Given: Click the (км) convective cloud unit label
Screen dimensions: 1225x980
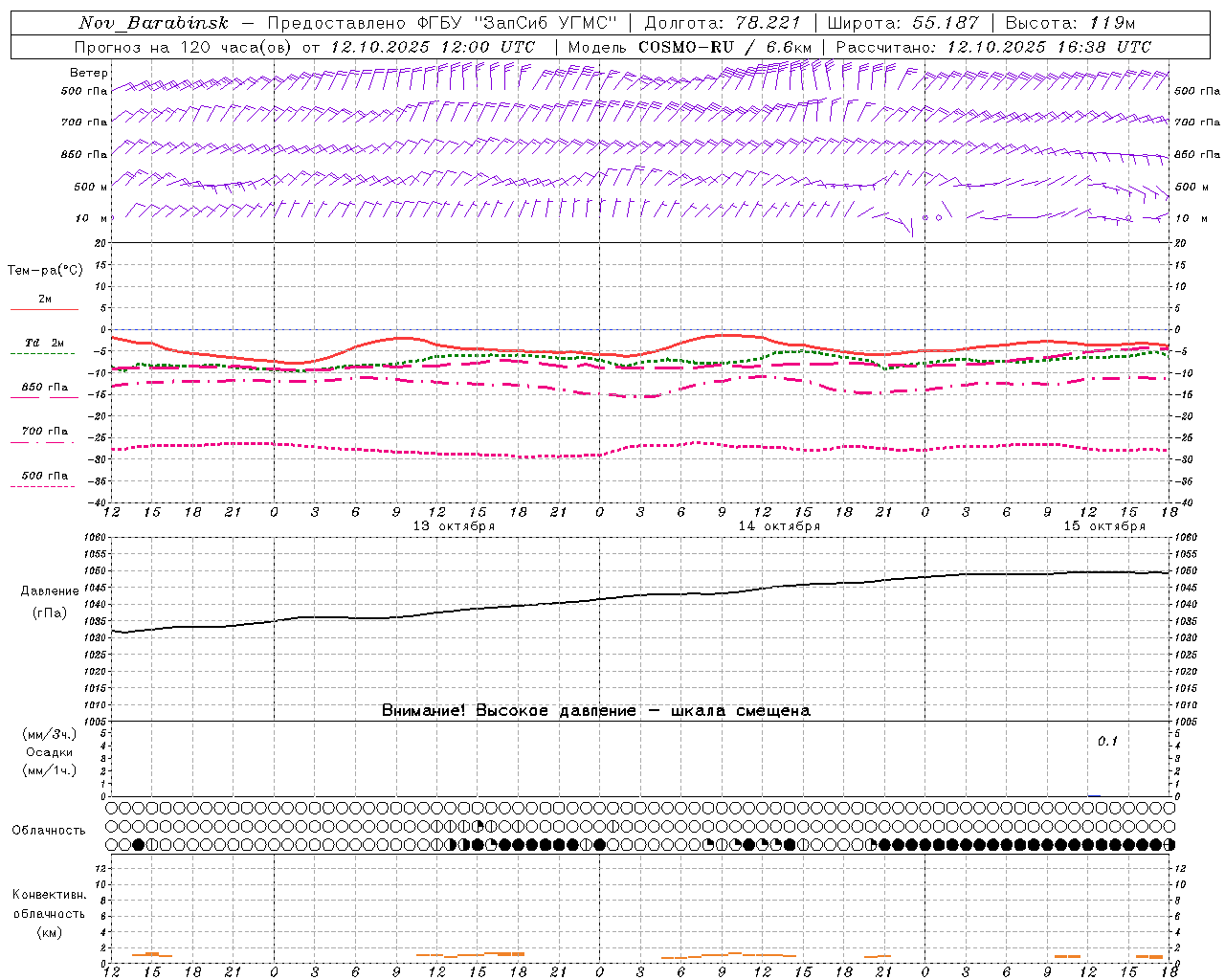Looking at the screenshot, I should pyautogui.click(x=50, y=932).
